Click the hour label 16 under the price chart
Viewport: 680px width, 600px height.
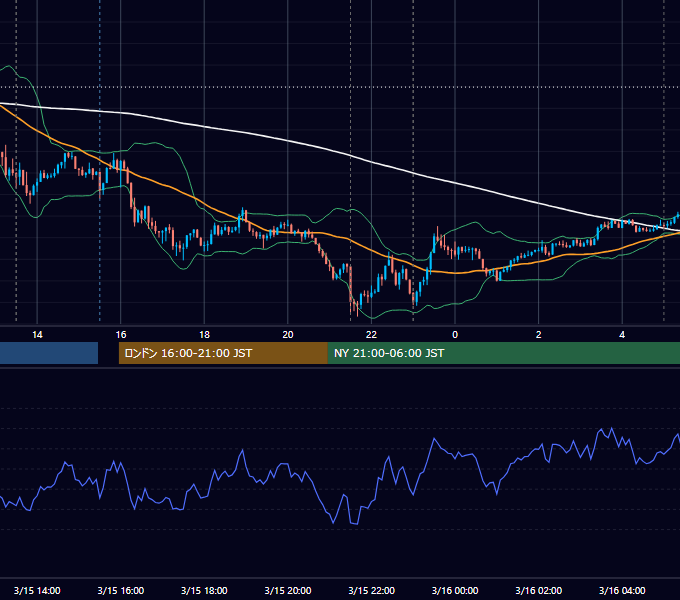click(121, 335)
